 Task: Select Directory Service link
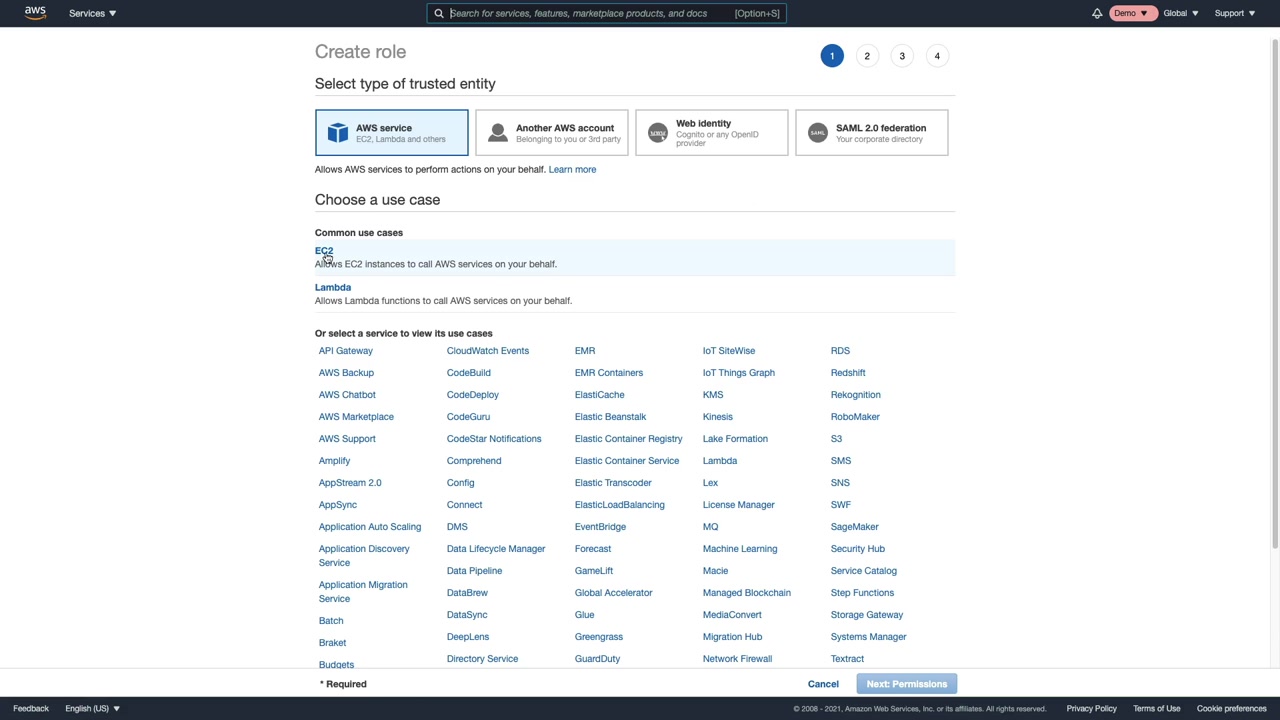[483, 659]
